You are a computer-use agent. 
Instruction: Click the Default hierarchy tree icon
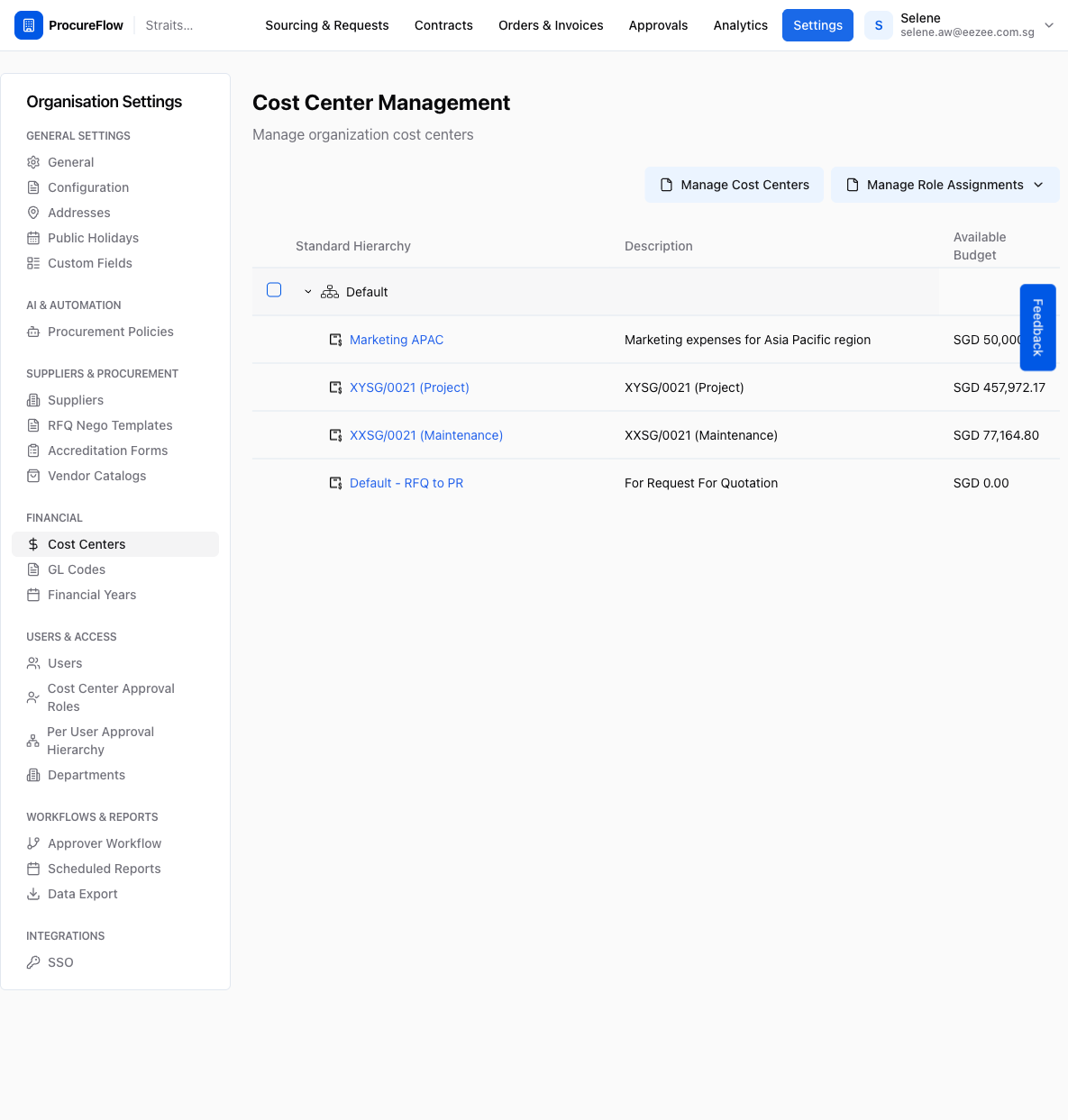pos(330,292)
